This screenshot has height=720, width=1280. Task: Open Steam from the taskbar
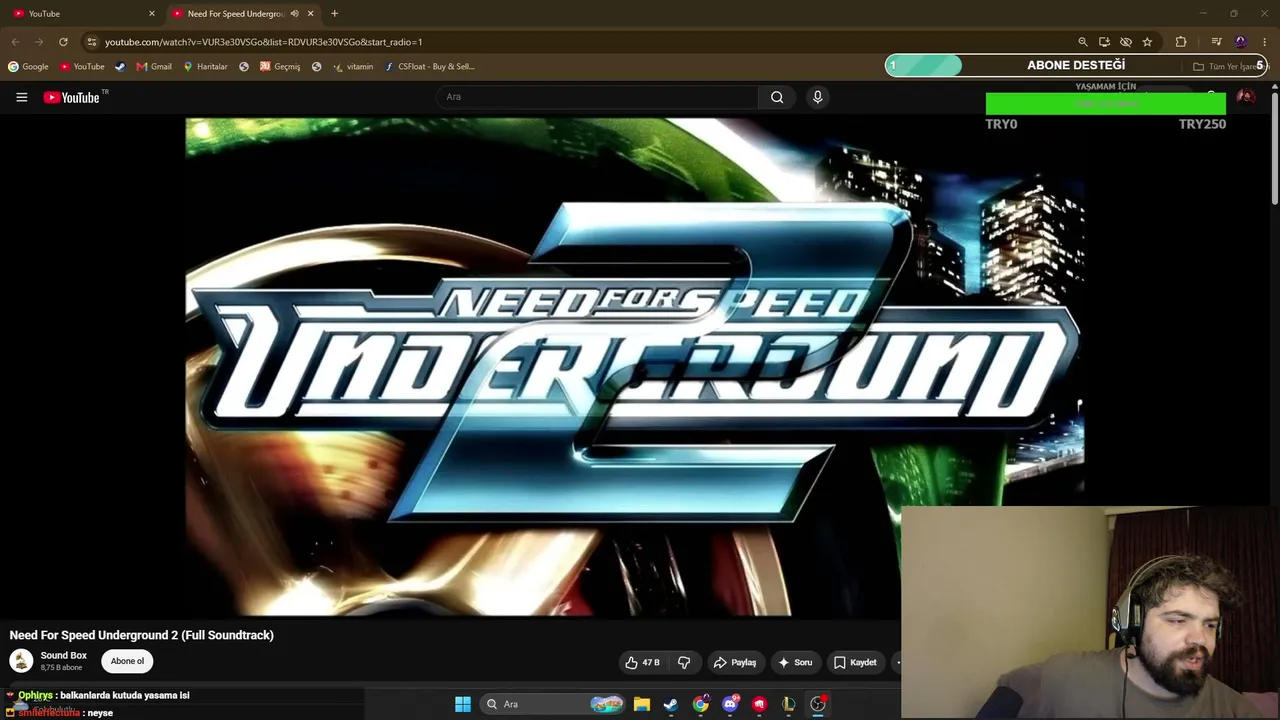671,704
